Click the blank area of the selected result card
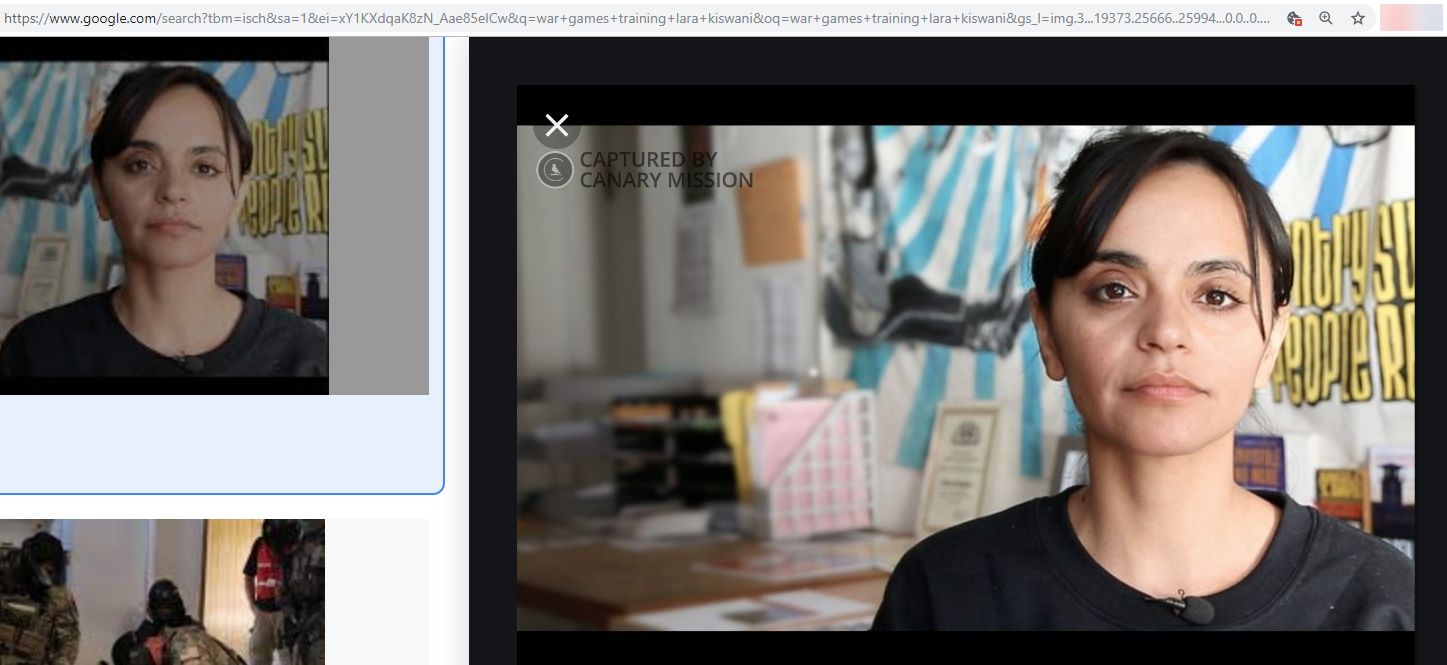The height and width of the screenshot is (665, 1447). pos(220,443)
